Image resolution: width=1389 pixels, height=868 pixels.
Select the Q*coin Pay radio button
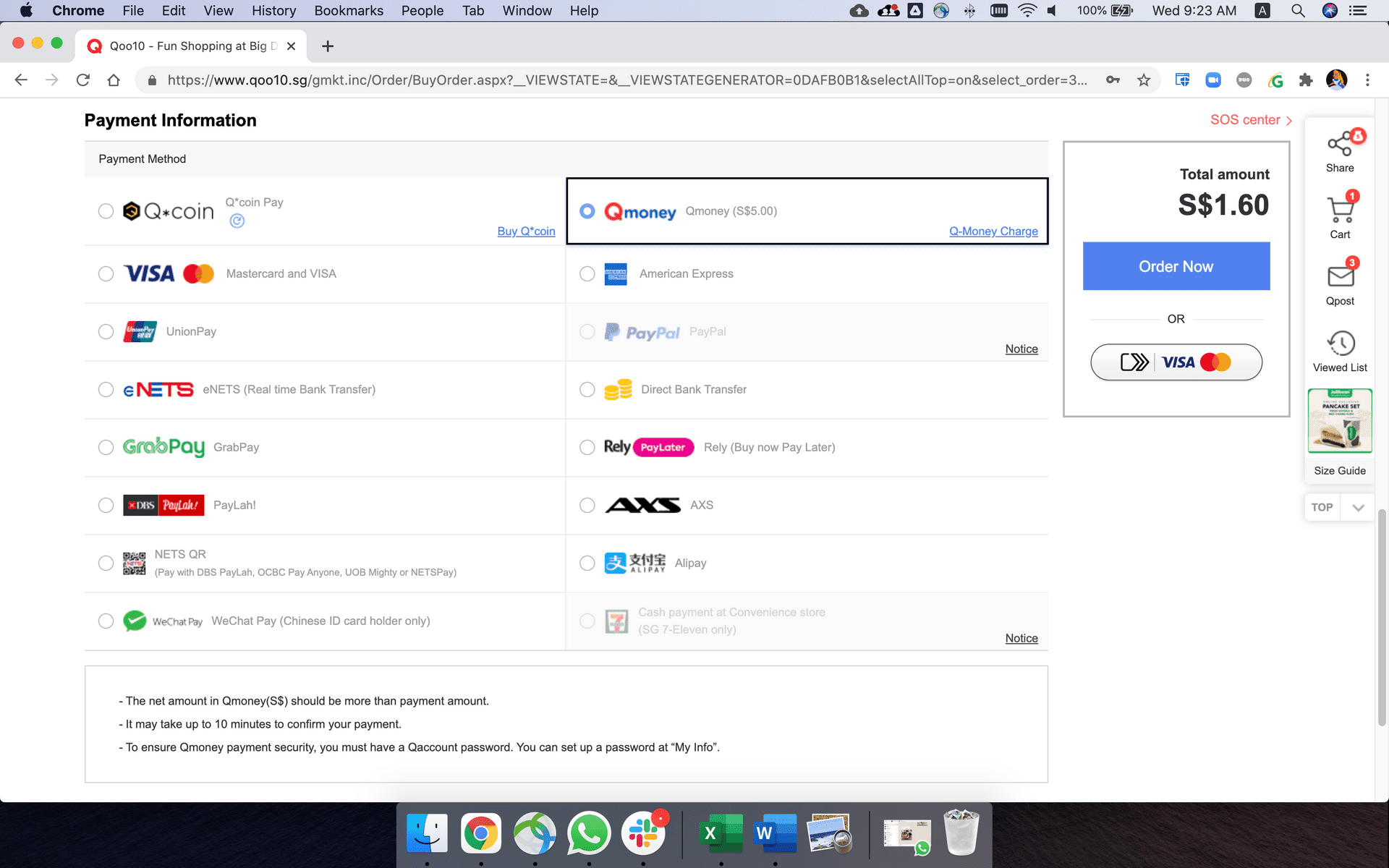[106, 211]
